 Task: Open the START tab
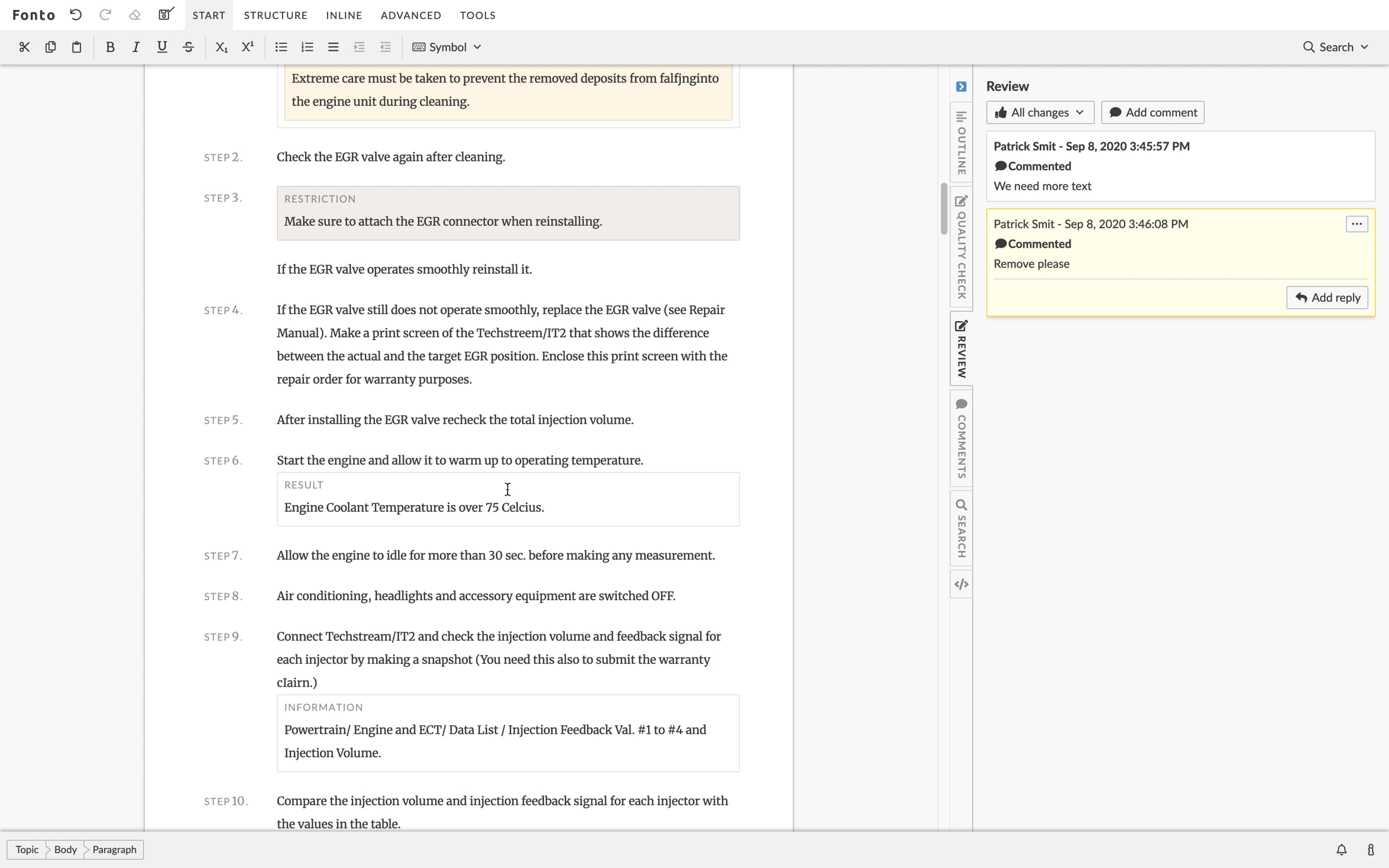pos(209,15)
